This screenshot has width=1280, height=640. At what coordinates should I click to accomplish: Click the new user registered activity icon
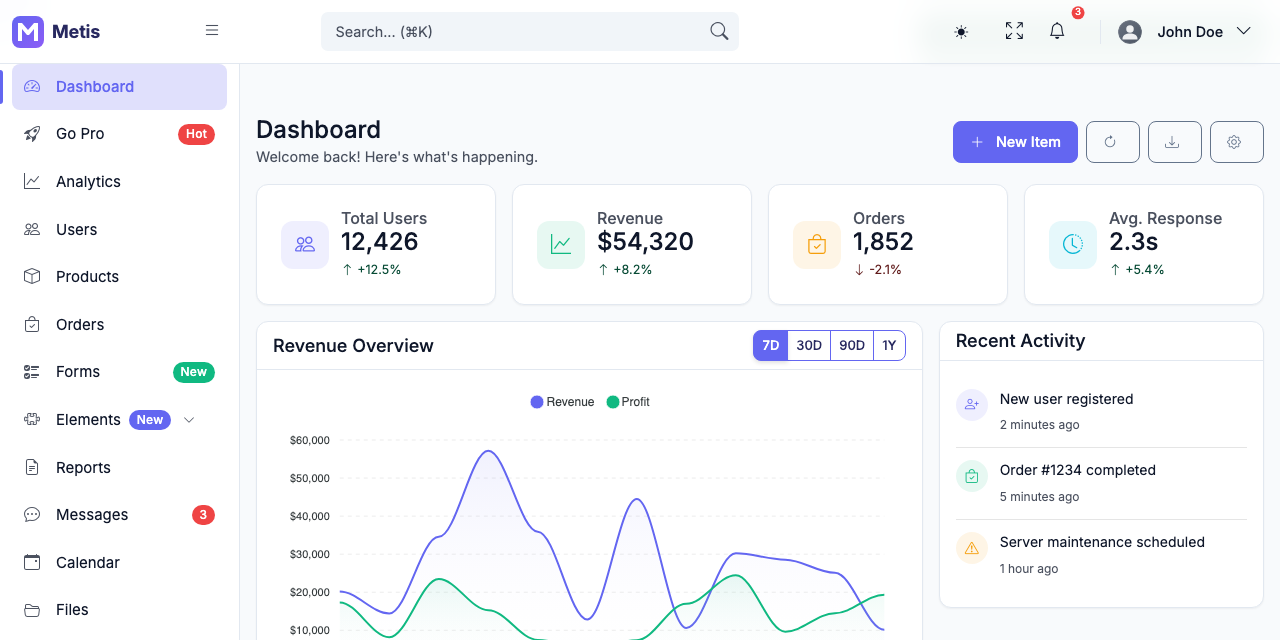(972, 405)
